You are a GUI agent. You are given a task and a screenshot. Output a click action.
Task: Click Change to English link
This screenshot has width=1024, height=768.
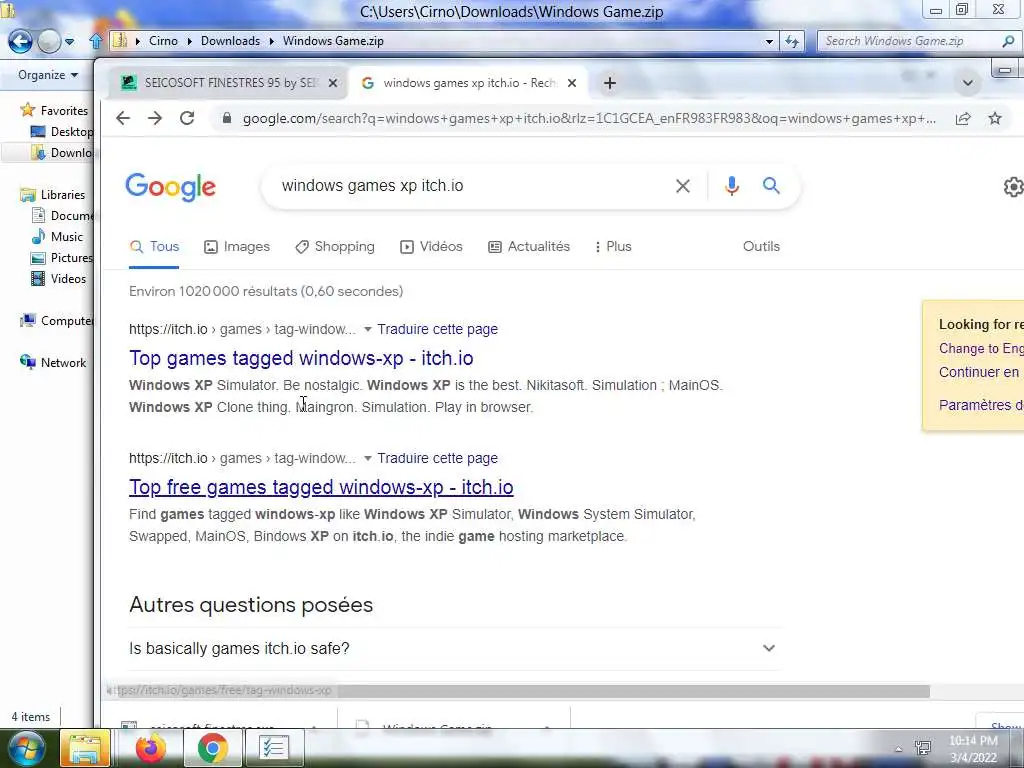point(981,349)
